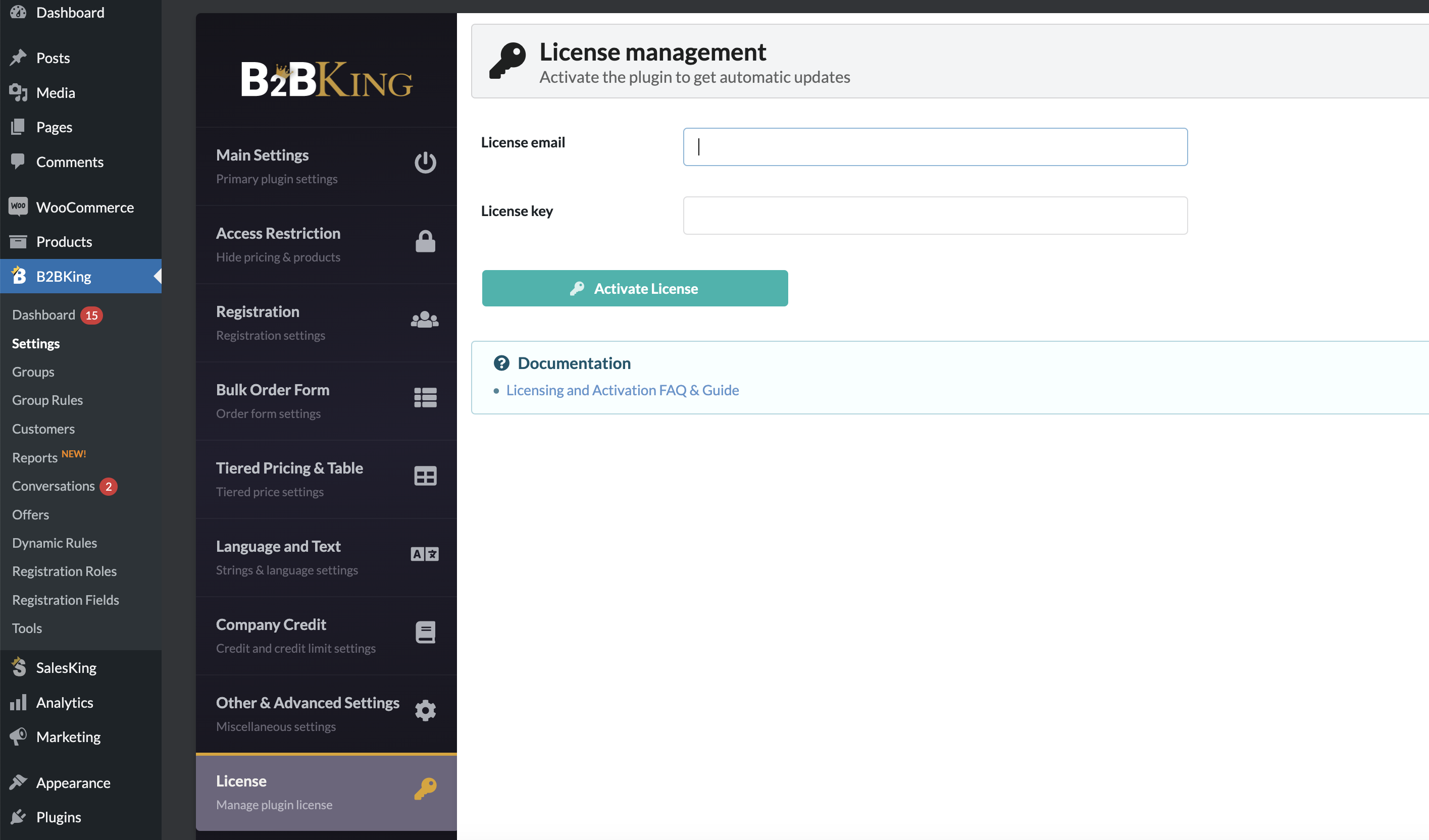This screenshot has height=840, width=1429.
Task: Click the Posts pin icon in sidebar
Action: (18, 58)
